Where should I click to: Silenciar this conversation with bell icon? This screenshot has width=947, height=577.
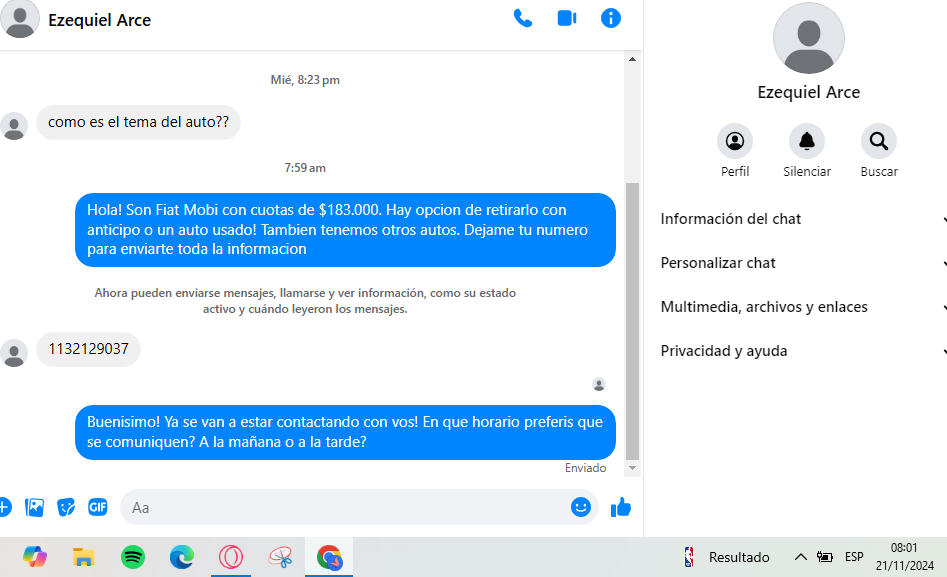807,142
